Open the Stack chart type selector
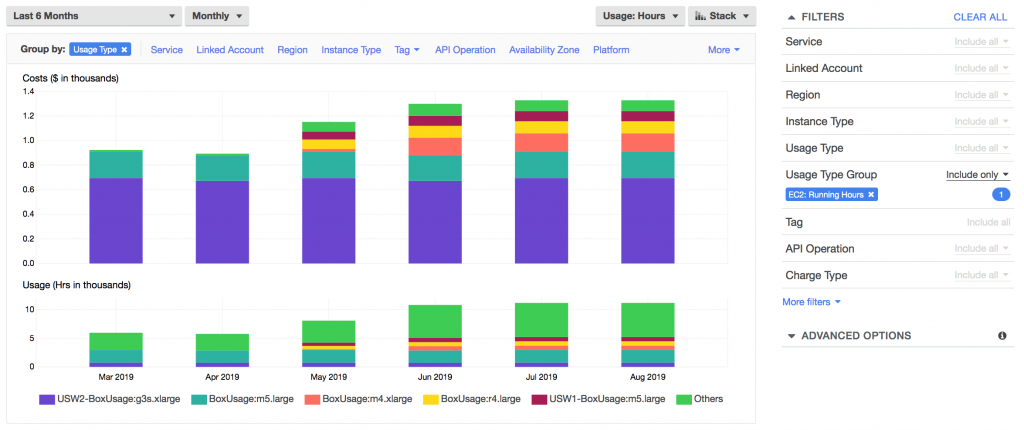Image resolution: width=1024 pixels, height=430 pixels. (721, 16)
